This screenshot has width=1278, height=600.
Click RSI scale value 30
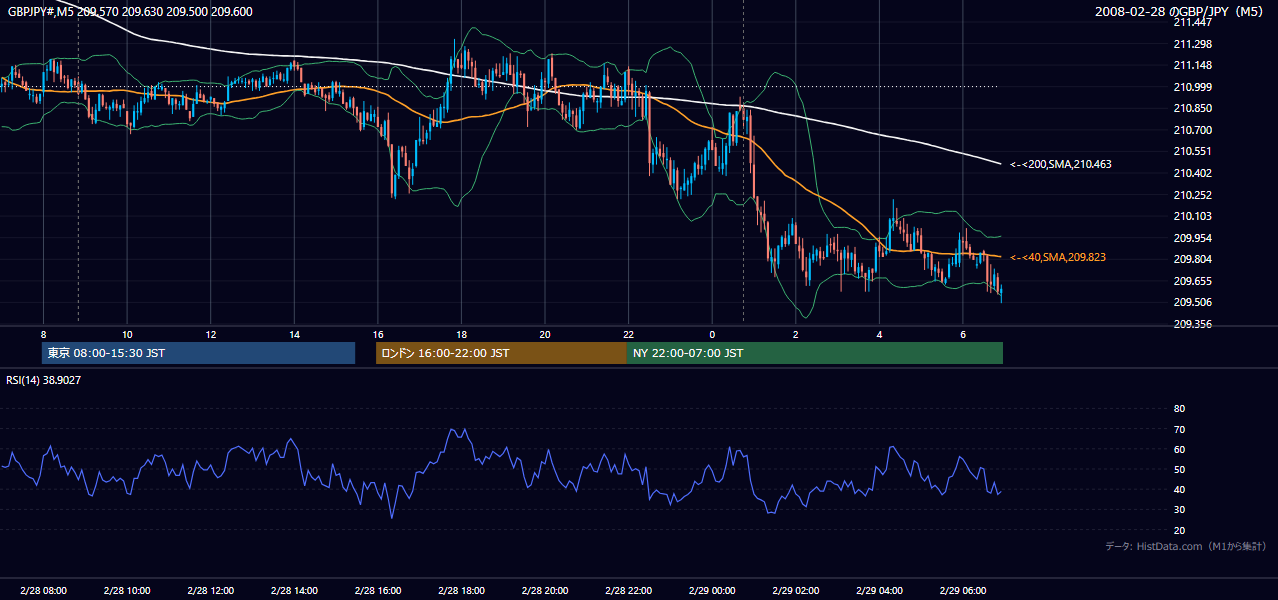click(x=1179, y=510)
